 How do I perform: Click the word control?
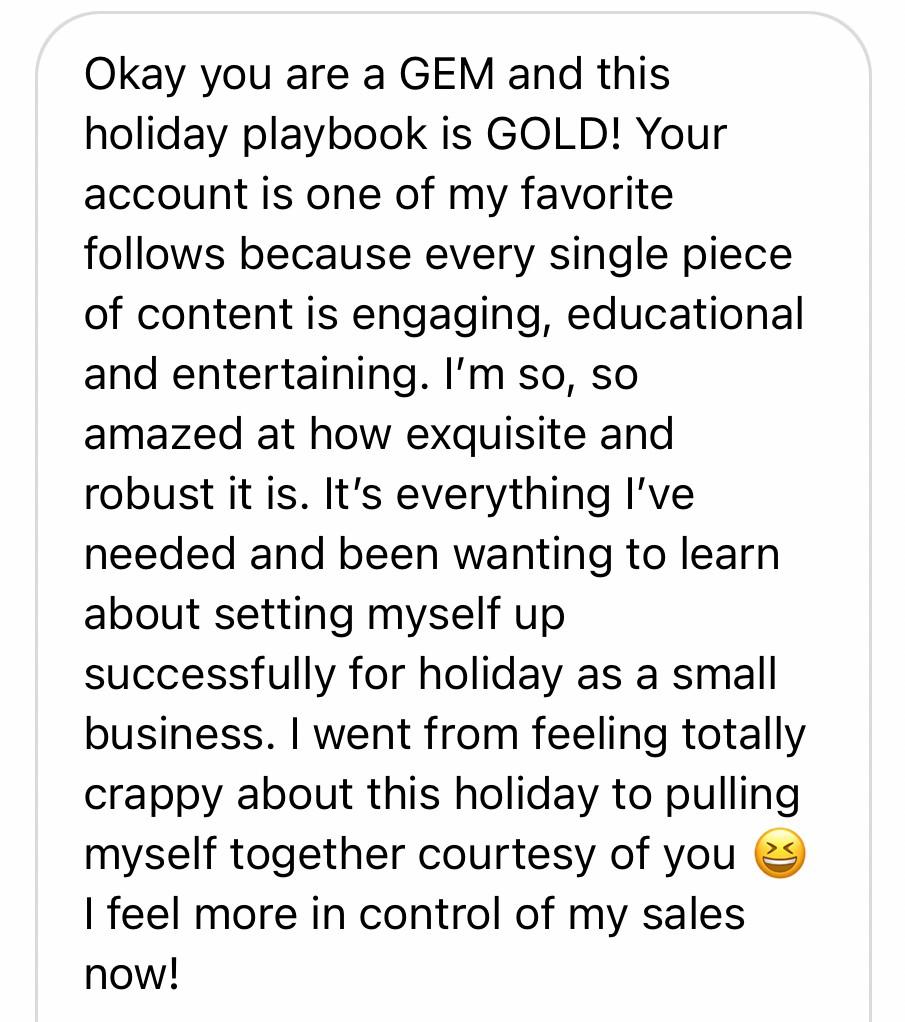point(431,914)
